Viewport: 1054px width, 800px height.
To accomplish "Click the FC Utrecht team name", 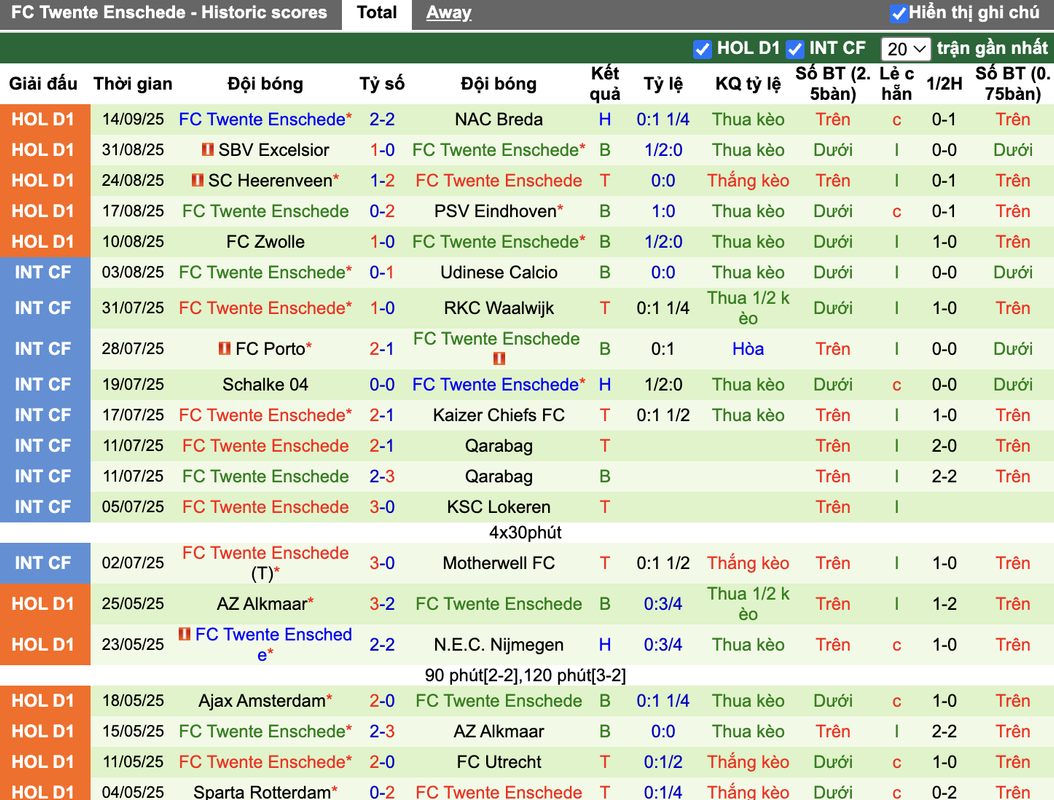I will (499, 762).
